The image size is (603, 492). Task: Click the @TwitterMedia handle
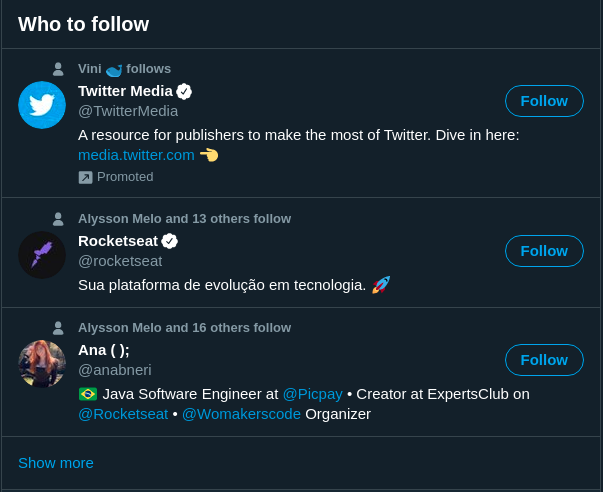tap(128, 110)
